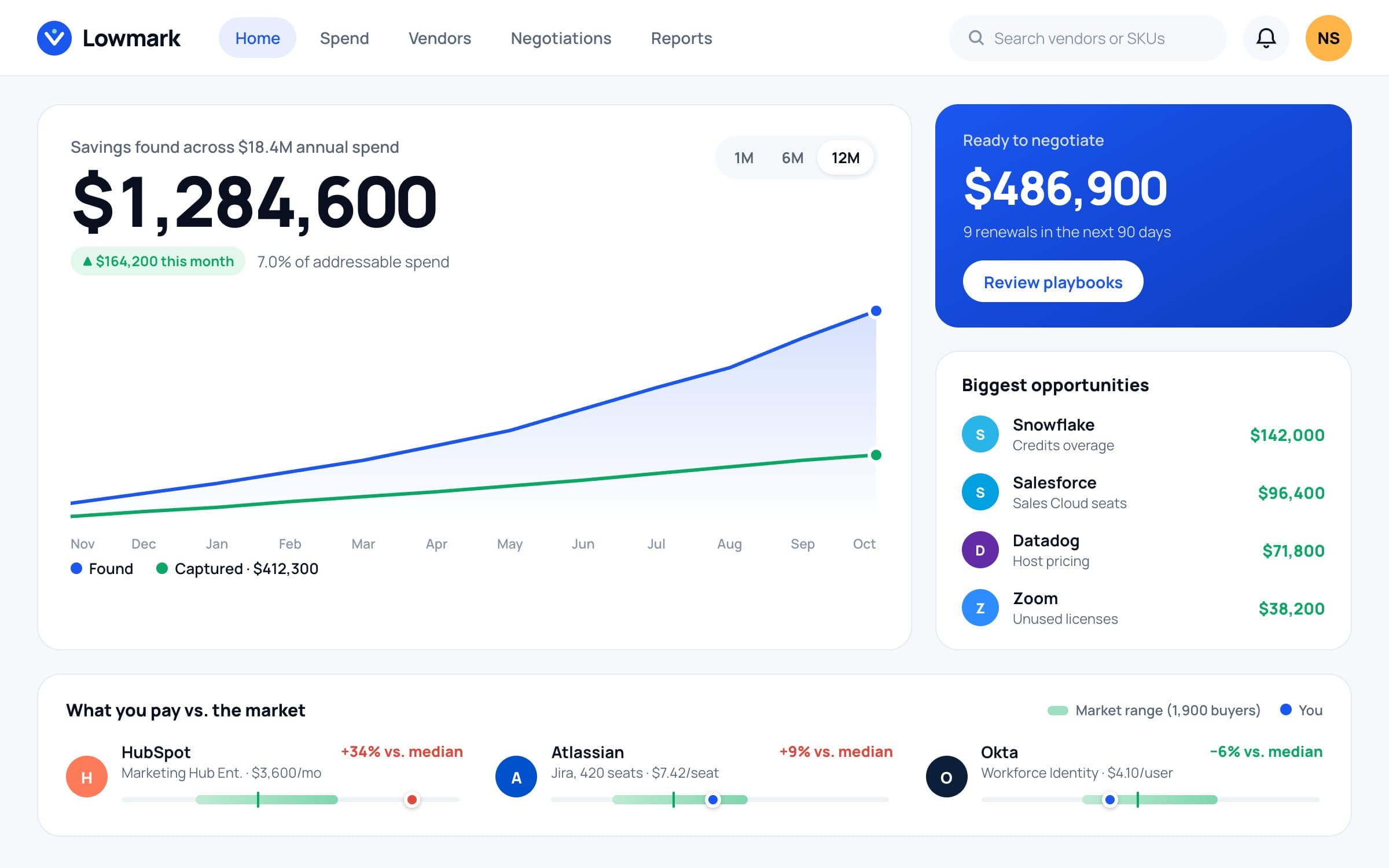Click the HubSpot avatar icon
This screenshot has width=1389, height=868.
pyautogui.click(x=87, y=777)
